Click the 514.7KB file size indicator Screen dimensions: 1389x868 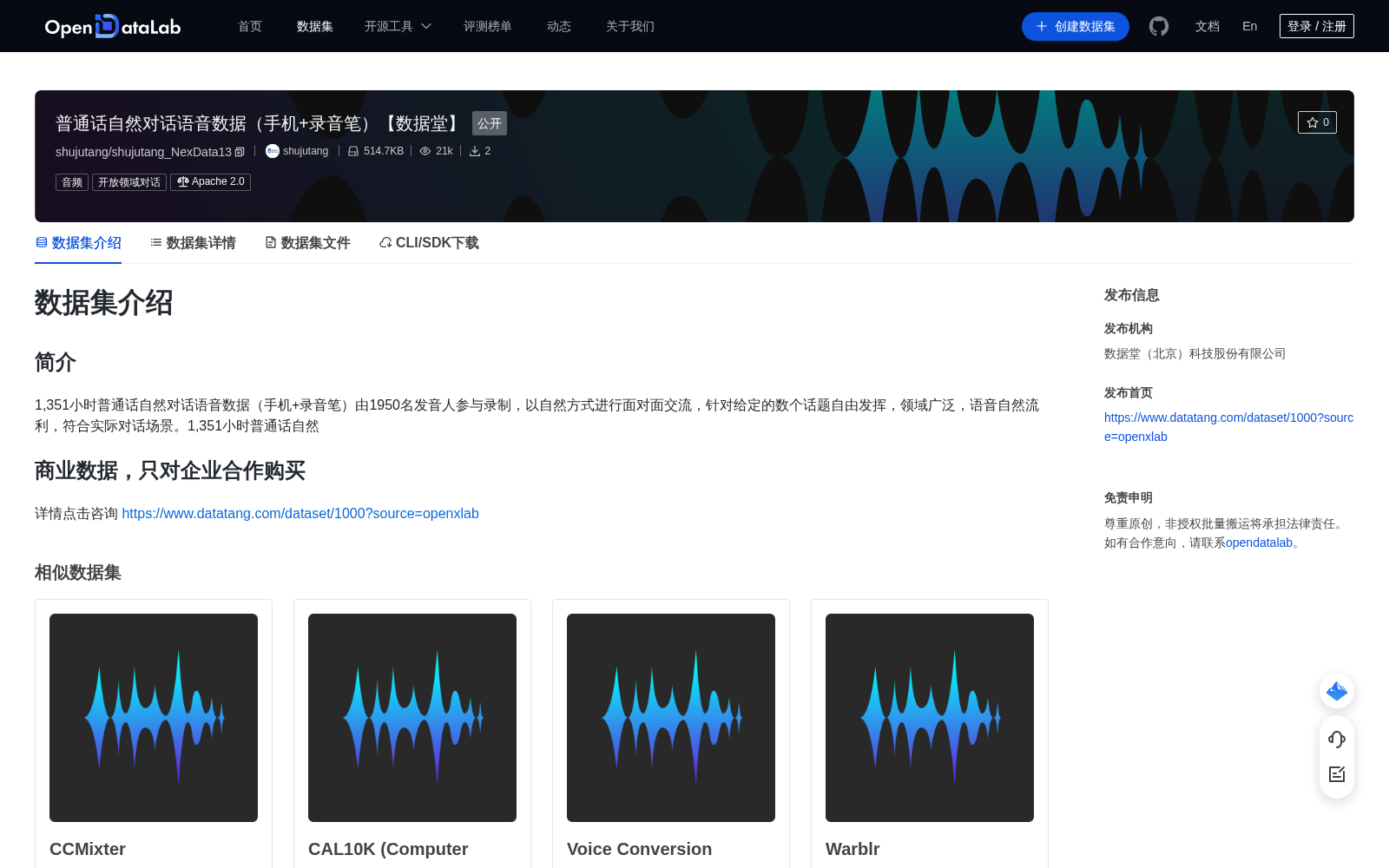(376, 151)
